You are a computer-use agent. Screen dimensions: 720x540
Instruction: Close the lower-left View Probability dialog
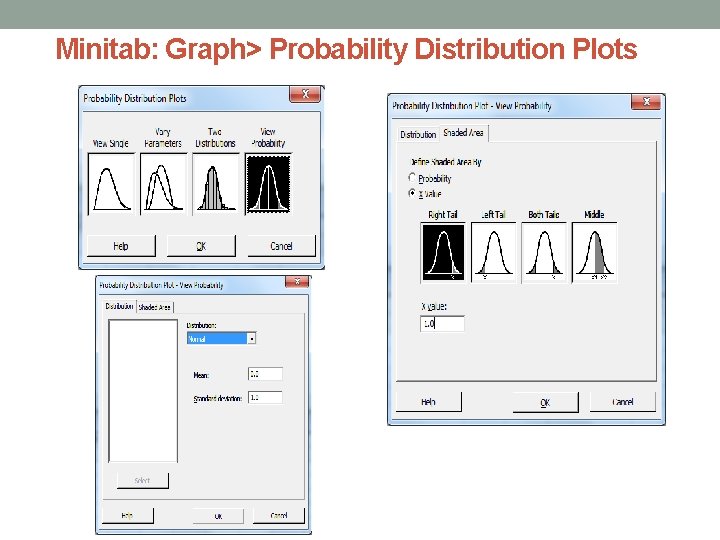tap(297, 281)
